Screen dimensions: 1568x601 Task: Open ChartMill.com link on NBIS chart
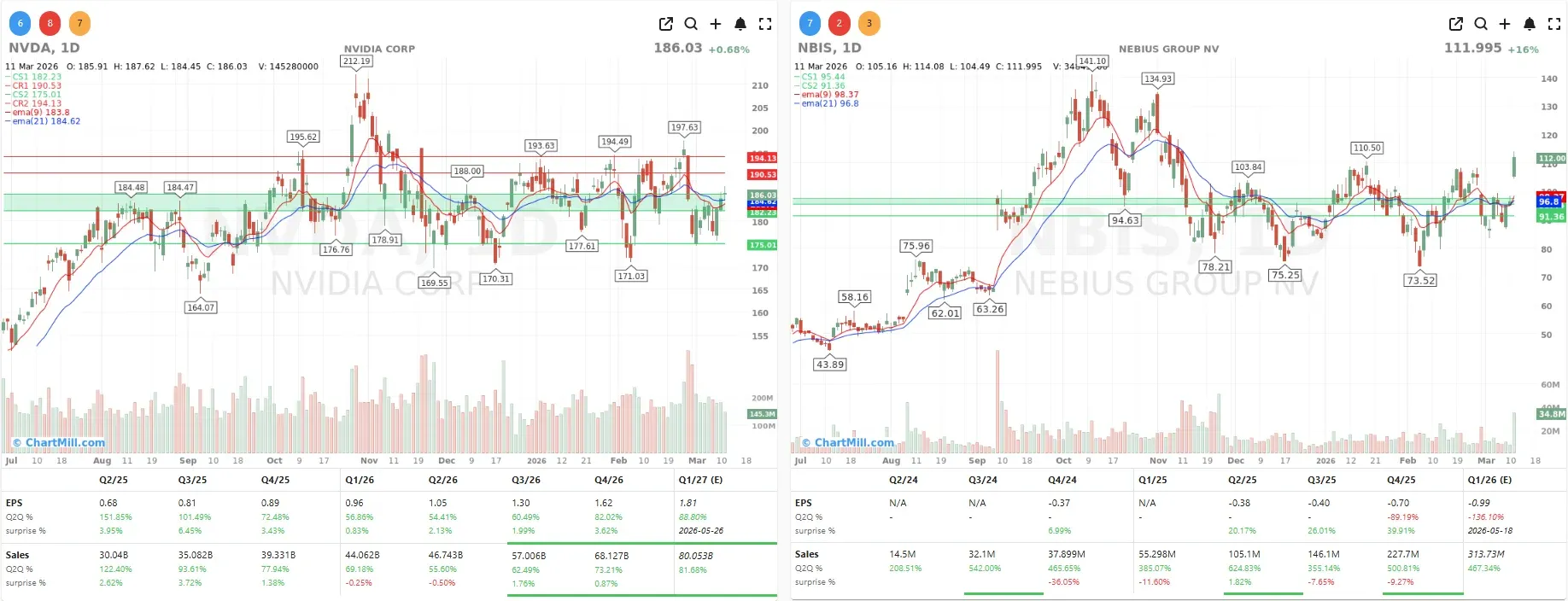pyautogui.click(x=847, y=442)
